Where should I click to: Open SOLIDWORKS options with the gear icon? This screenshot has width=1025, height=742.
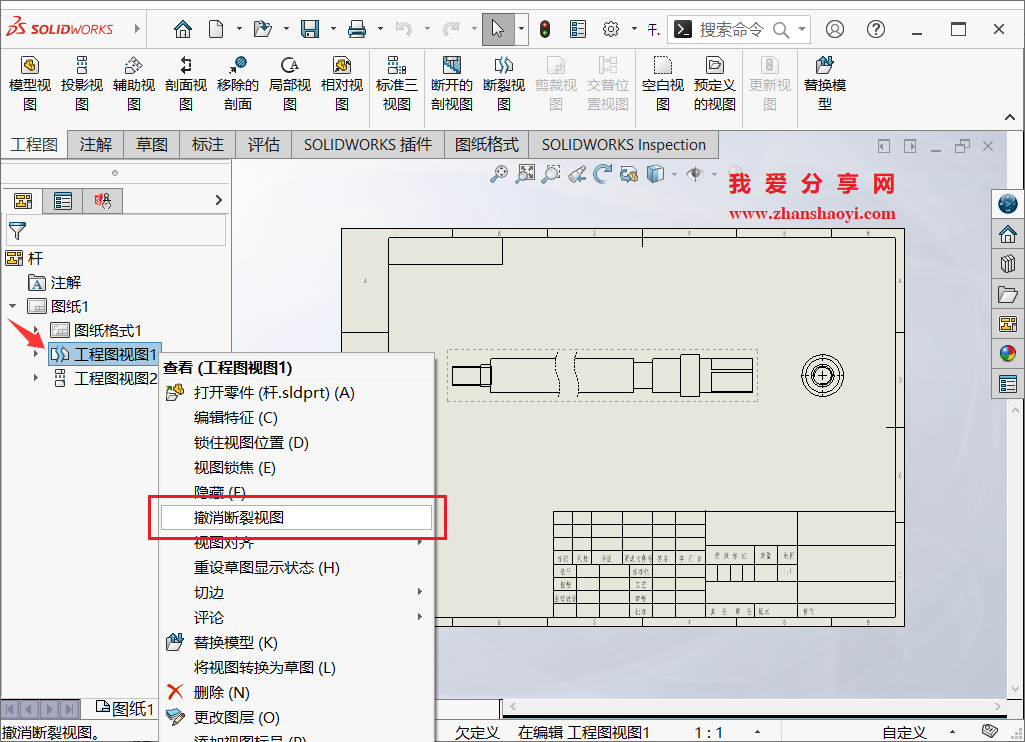click(610, 29)
